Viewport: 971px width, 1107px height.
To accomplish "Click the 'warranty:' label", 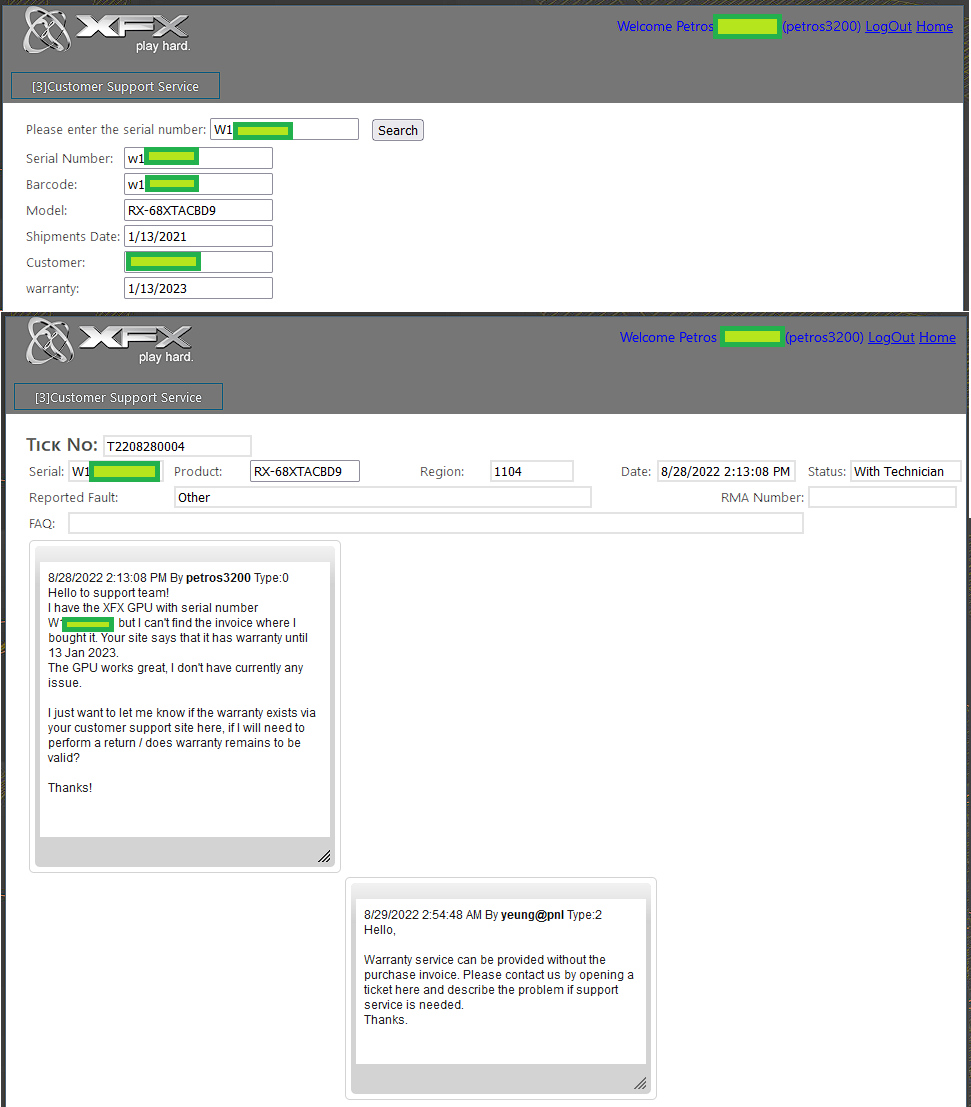I will tap(52, 288).
